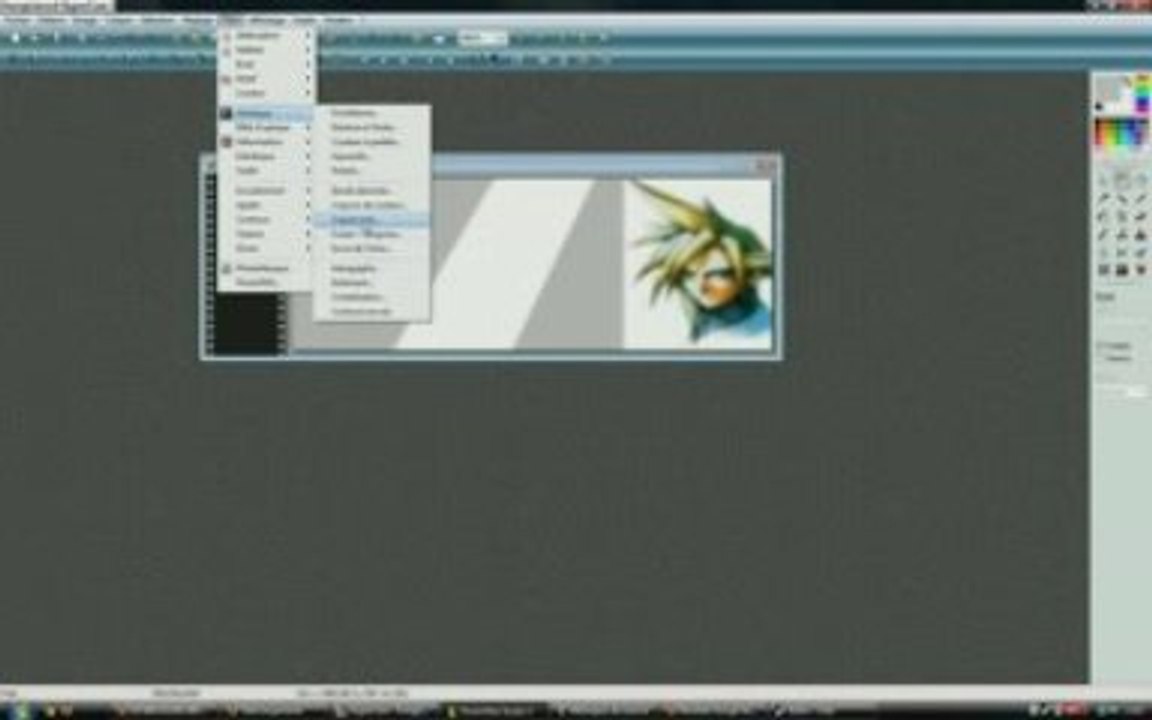Toggle the first checkbox in tool options

pyautogui.click(x=1101, y=345)
